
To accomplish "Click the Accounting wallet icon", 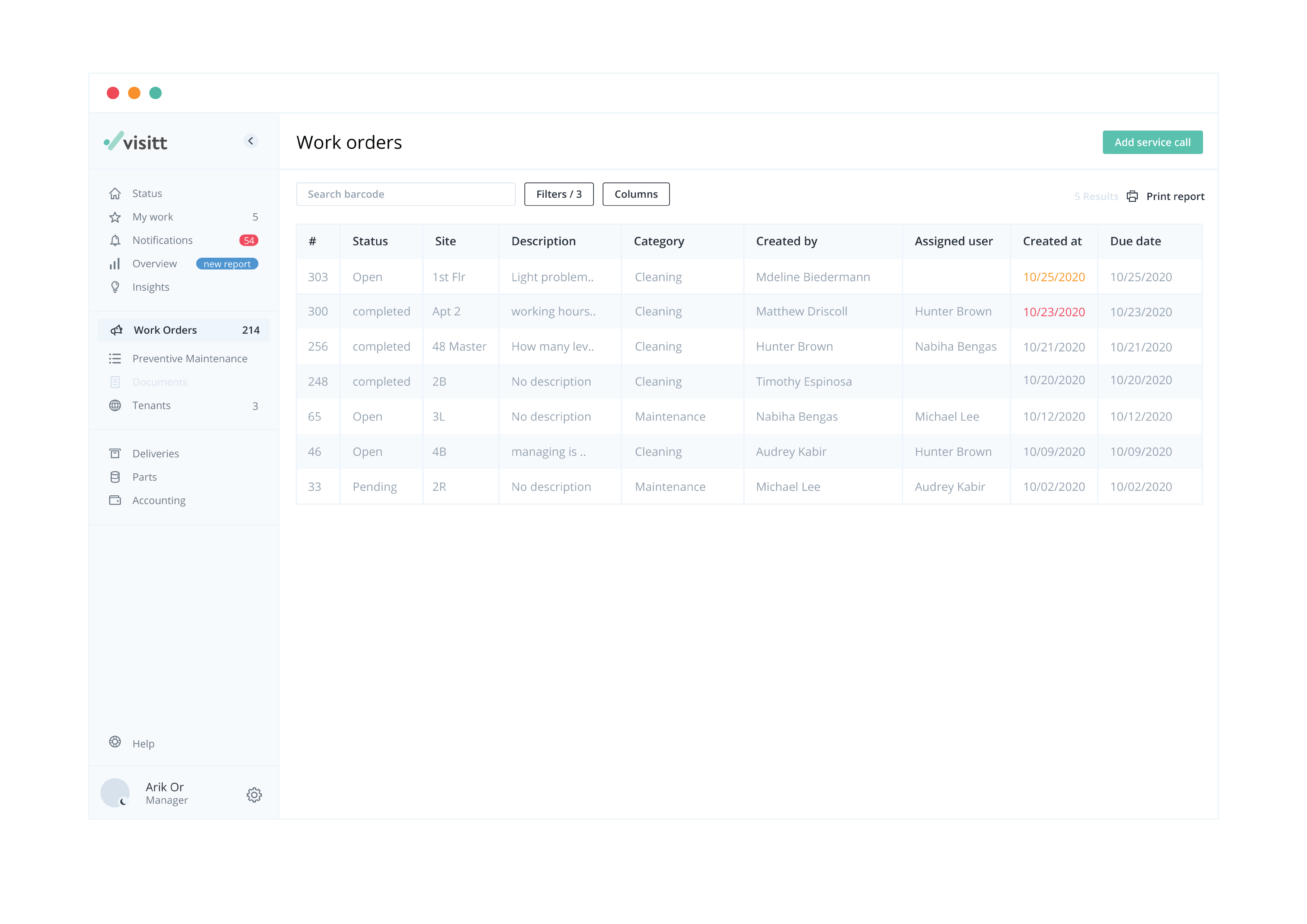I will pyautogui.click(x=115, y=500).
